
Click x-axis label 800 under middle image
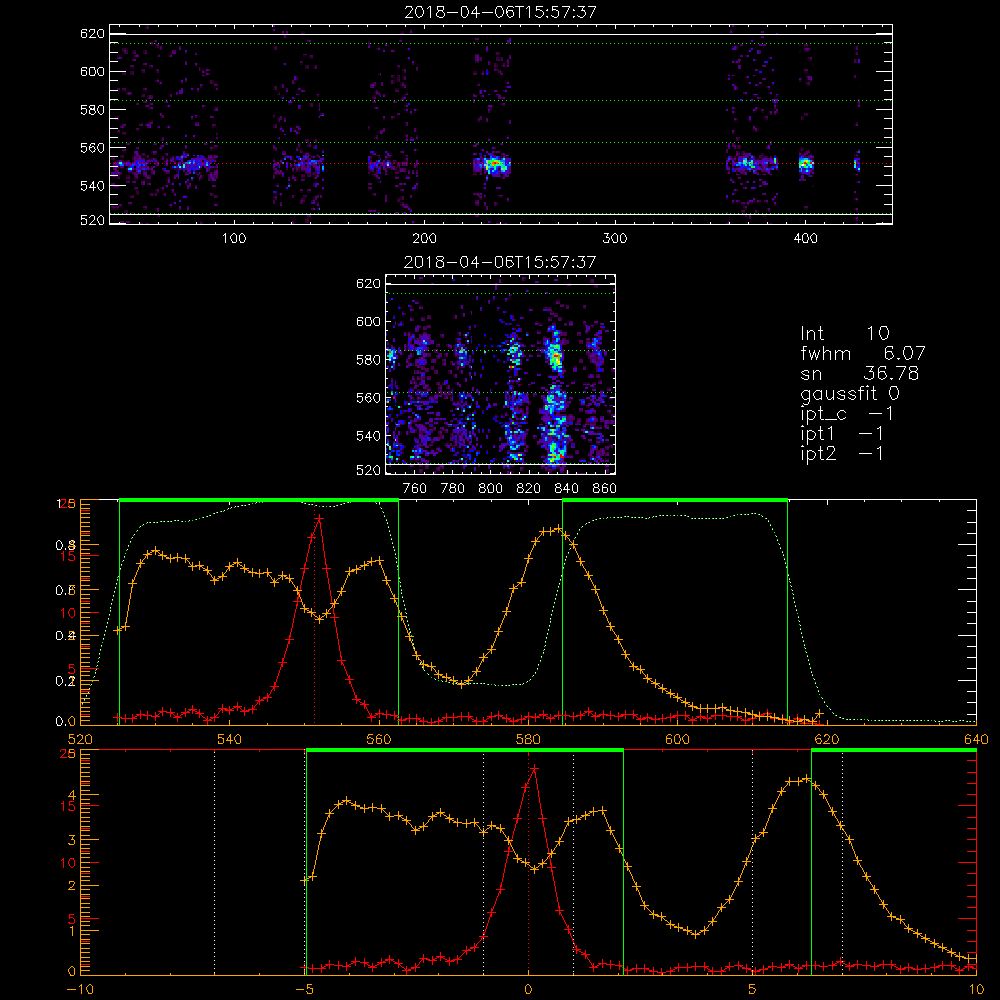[491, 489]
